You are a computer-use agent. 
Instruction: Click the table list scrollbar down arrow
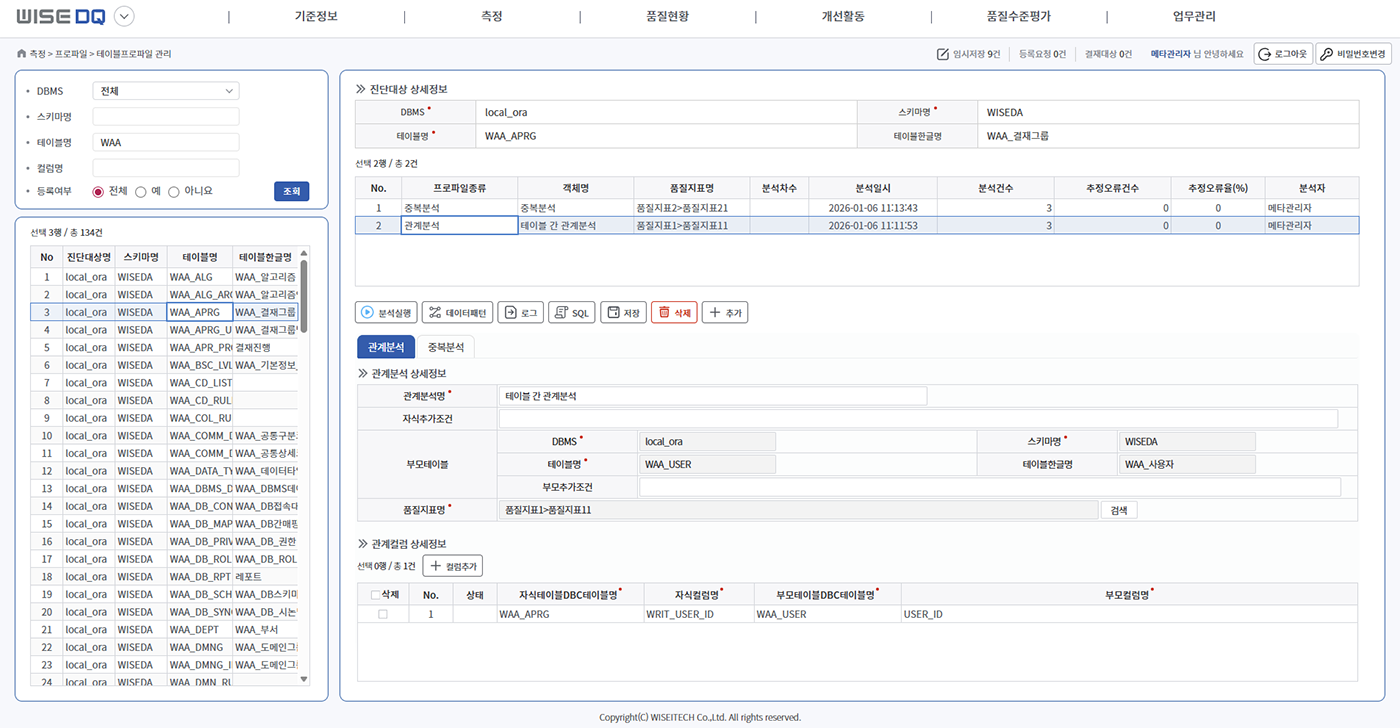point(304,679)
